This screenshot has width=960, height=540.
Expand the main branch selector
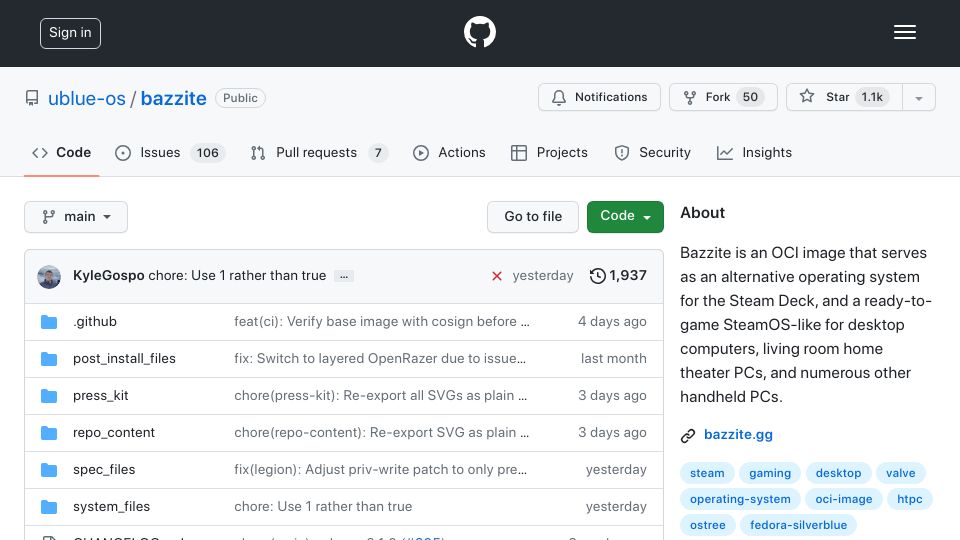(76, 217)
